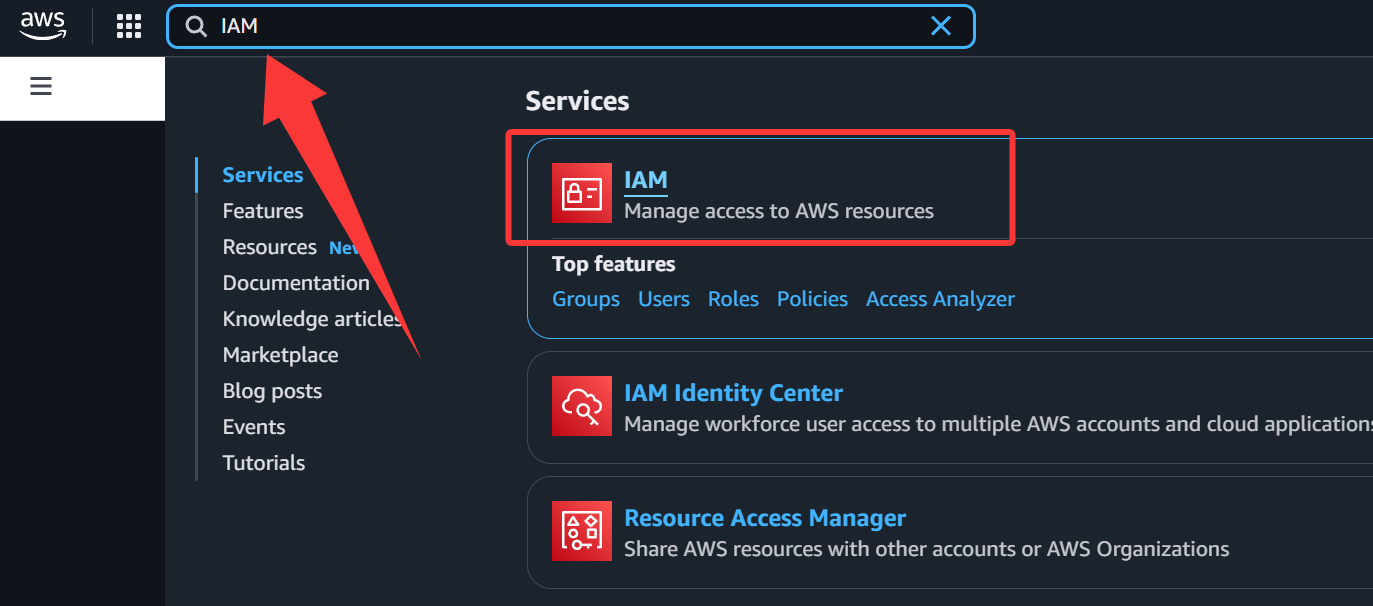Click the magnifier search icon
1373x606 pixels.
click(x=197, y=26)
